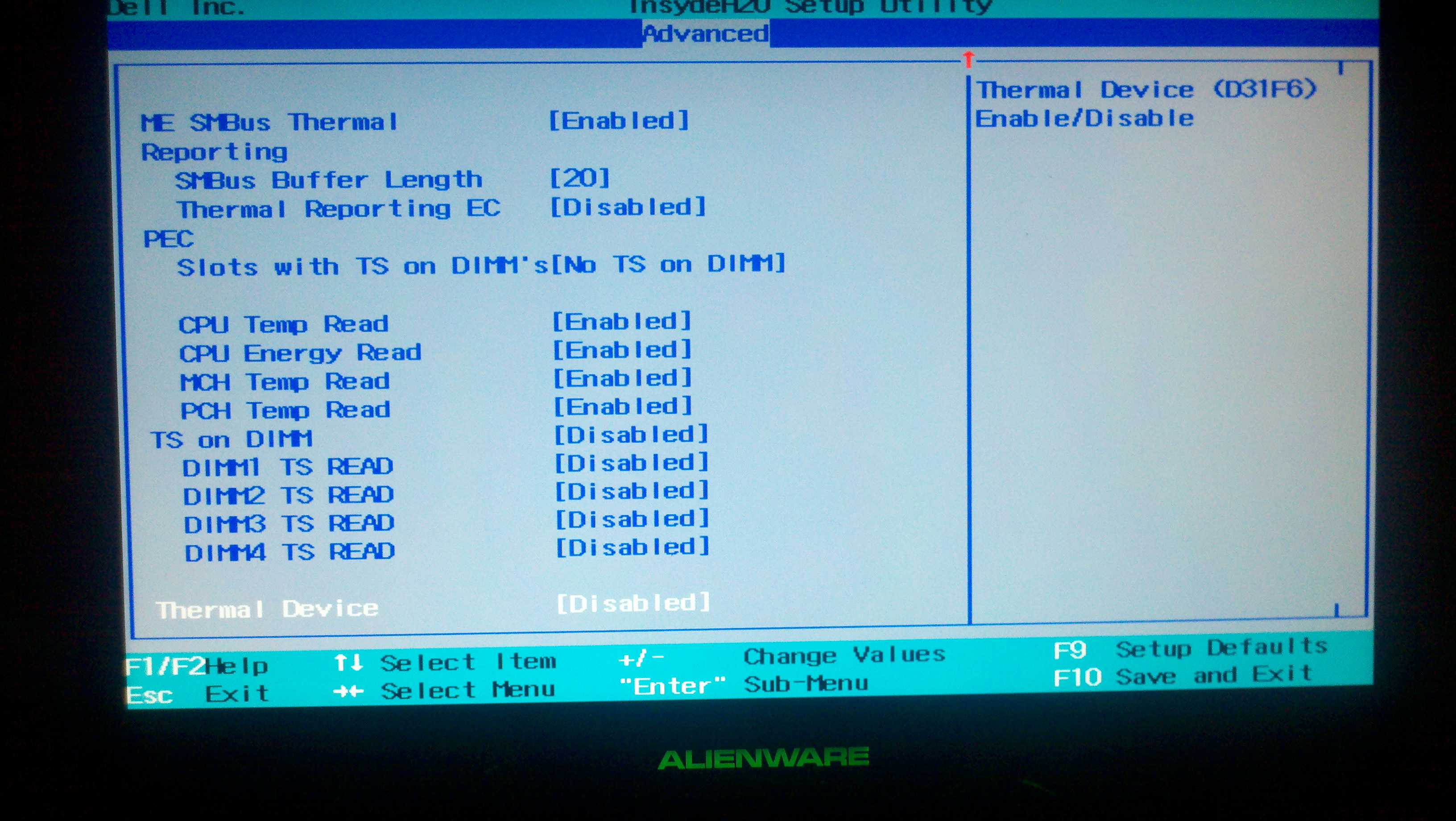
Task: Edit the SMBus Buffer Length value
Action: [x=580, y=178]
